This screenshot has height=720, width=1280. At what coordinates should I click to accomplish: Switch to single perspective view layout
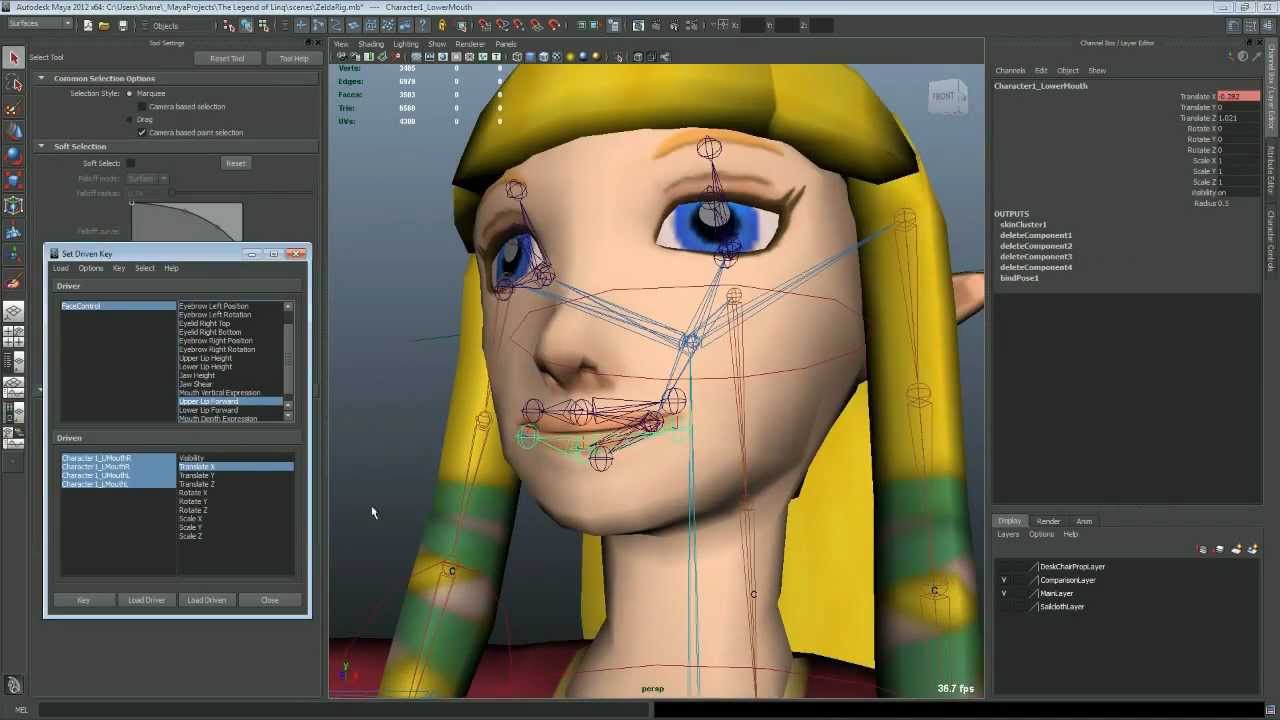pyautogui.click(x=14, y=312)
